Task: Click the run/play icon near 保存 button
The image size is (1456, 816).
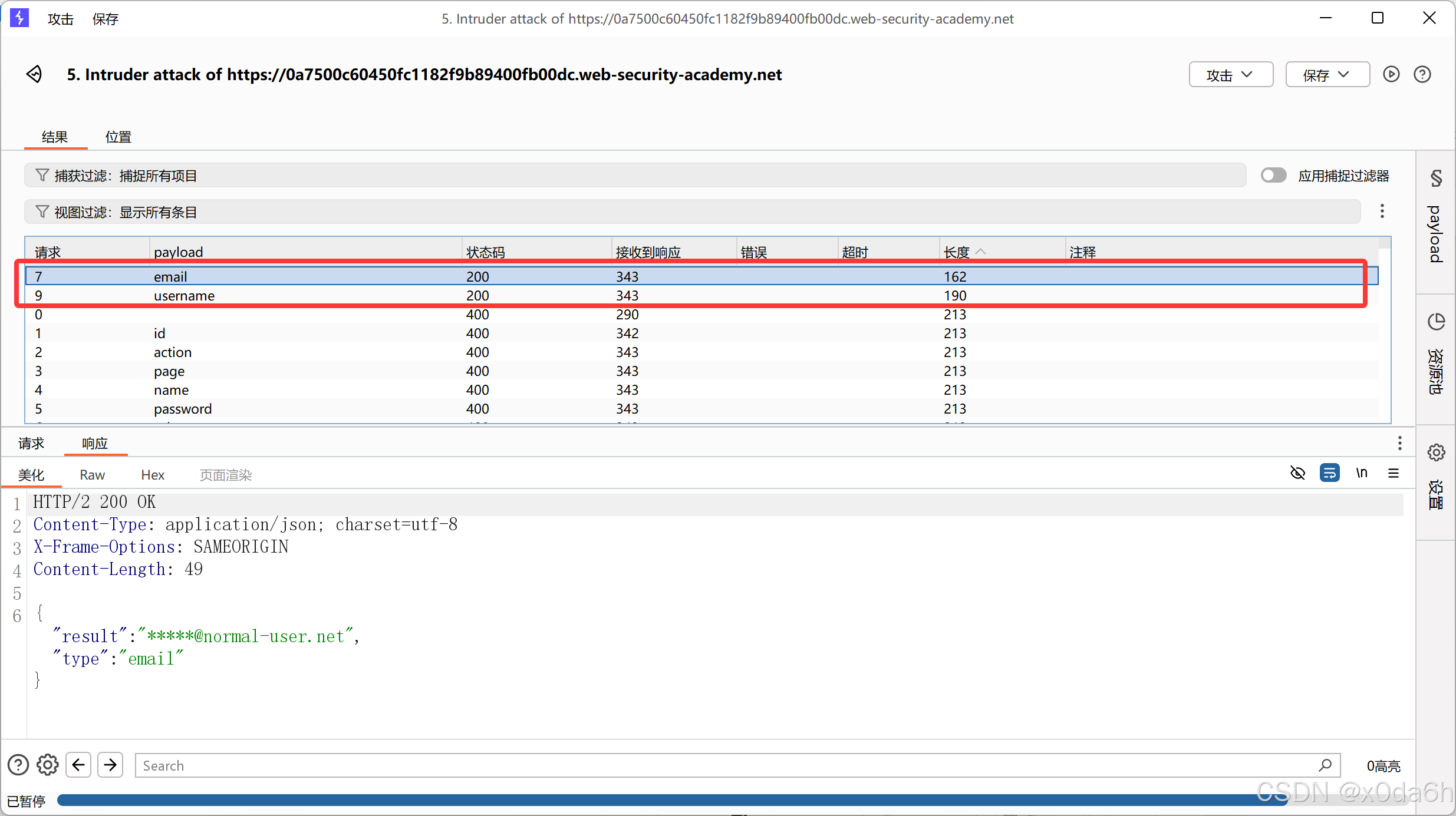Action: pyautogui.click(x=1391, y=74)
